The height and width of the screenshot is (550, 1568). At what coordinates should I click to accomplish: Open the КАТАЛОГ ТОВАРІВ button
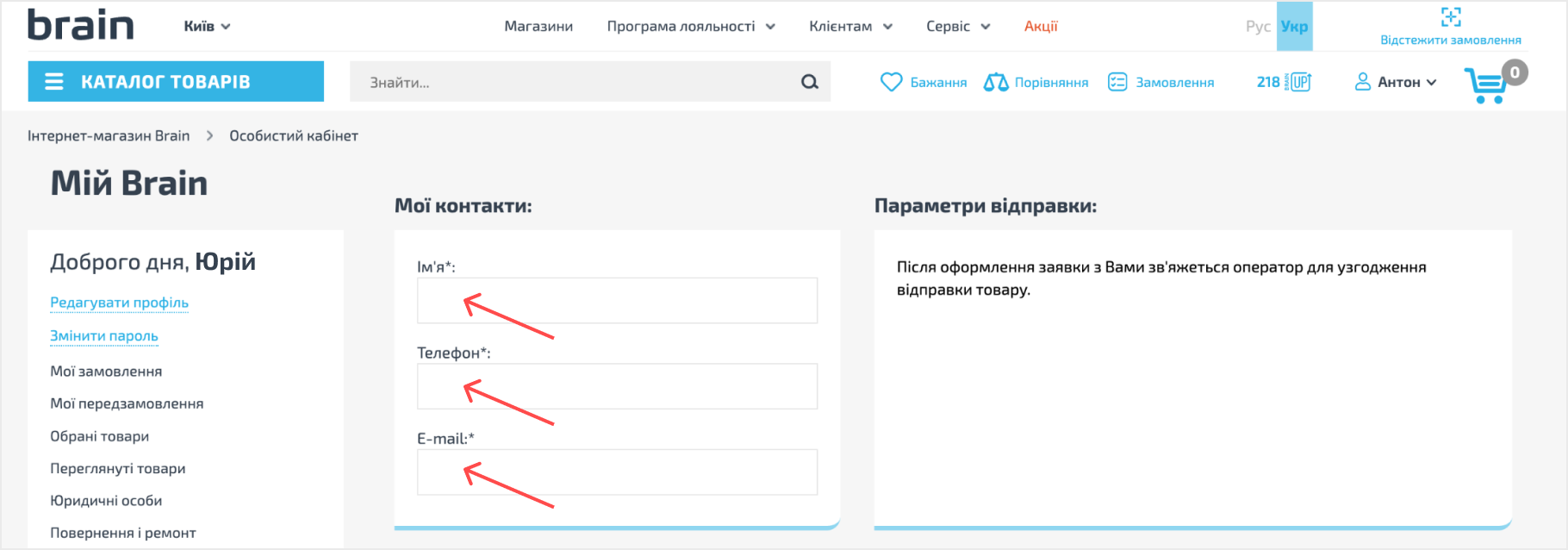[176, 81]
